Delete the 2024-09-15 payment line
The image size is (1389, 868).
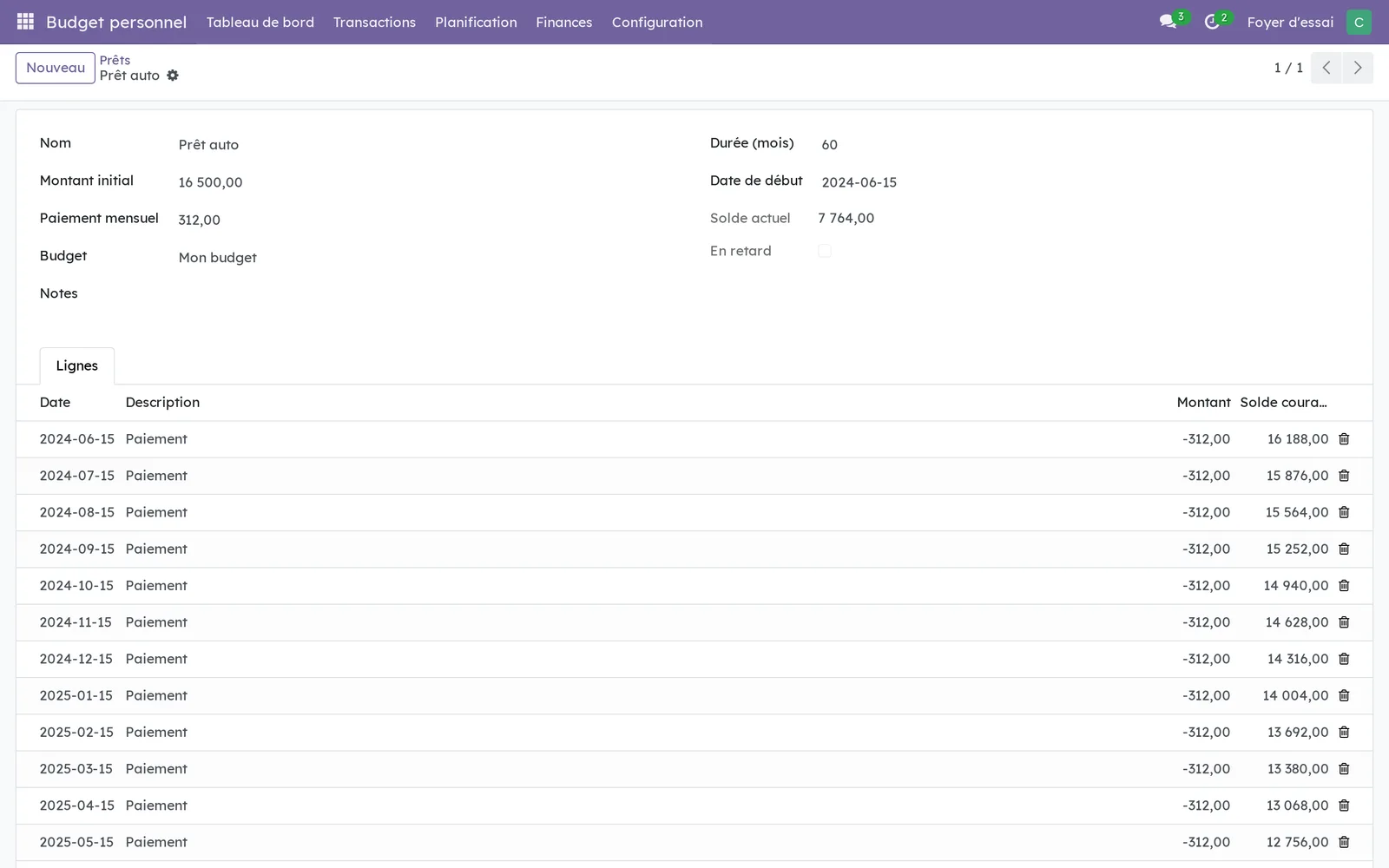click(1344, 549)
